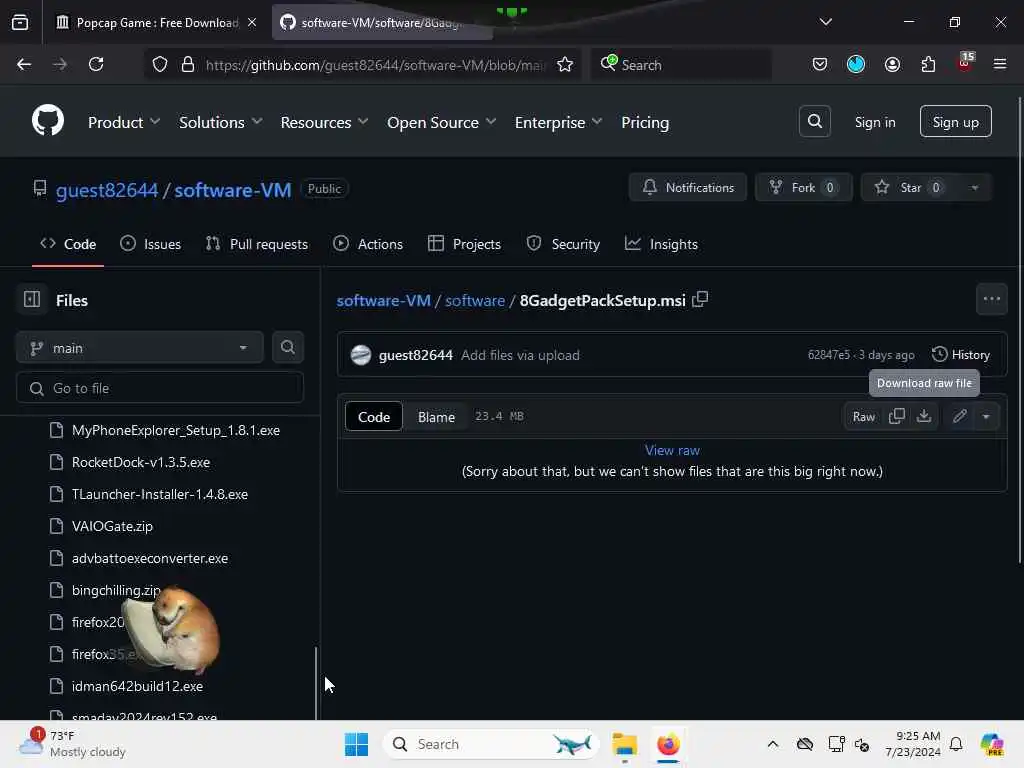Screen dimensions: 1024x768
Task: Expand the Open Source menu
Action: (441, 122)
